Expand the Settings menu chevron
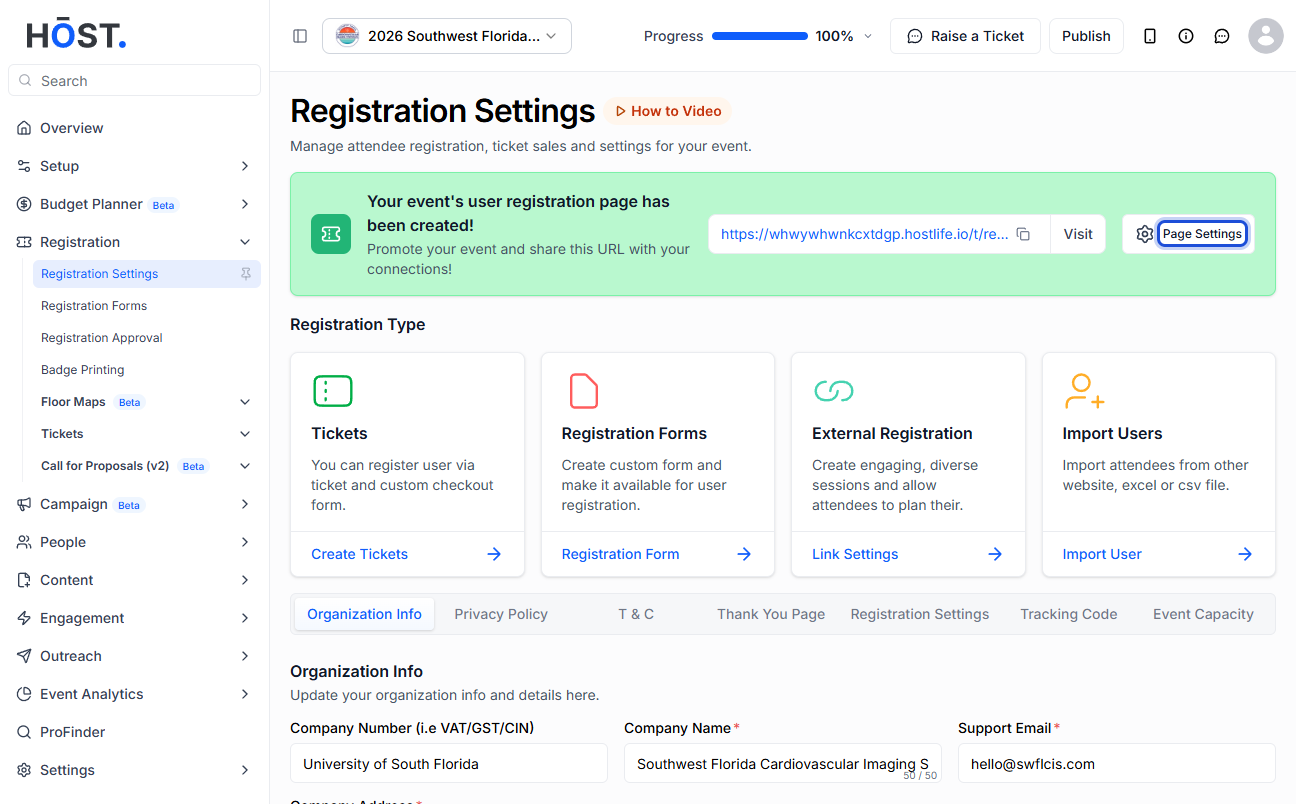Image resolution: width=1296 pixels, height=804 pixels. coord(245,770)
